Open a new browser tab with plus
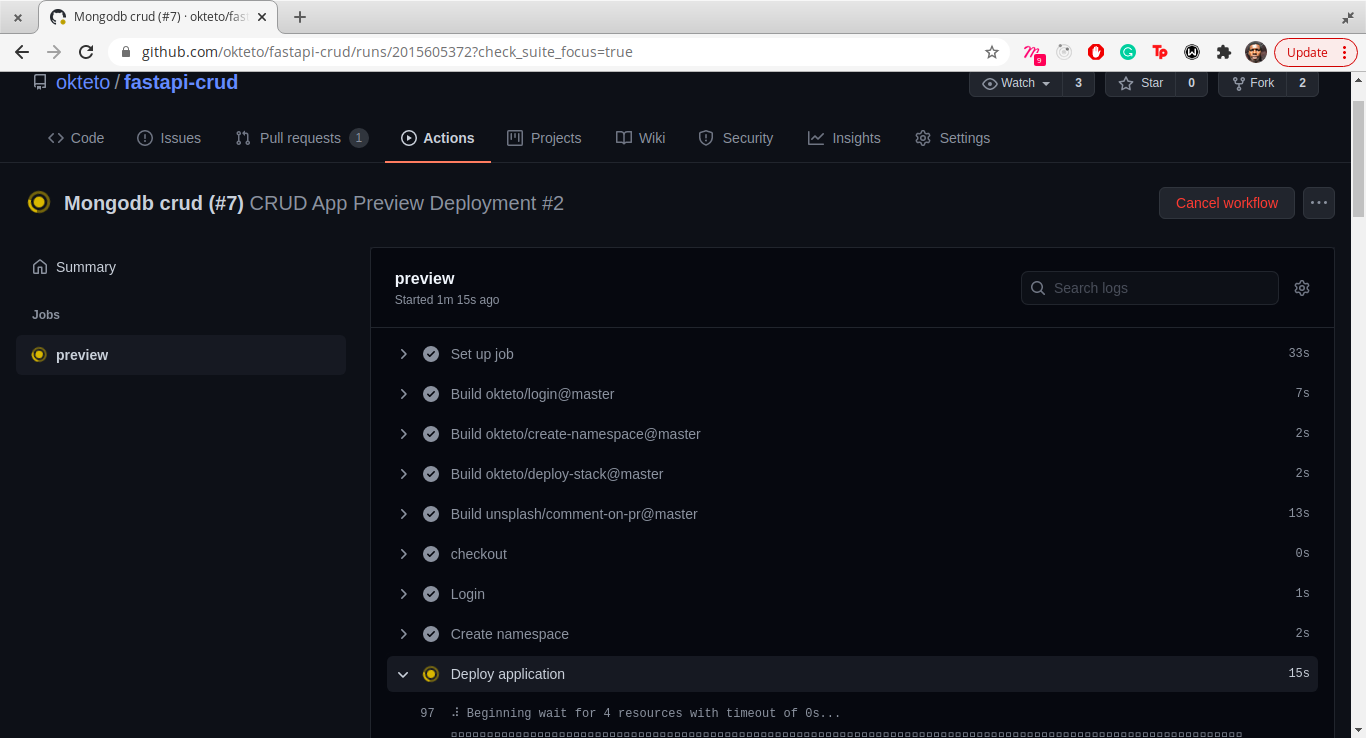The width and height of the screenshot is (1366, 738). 300,17
